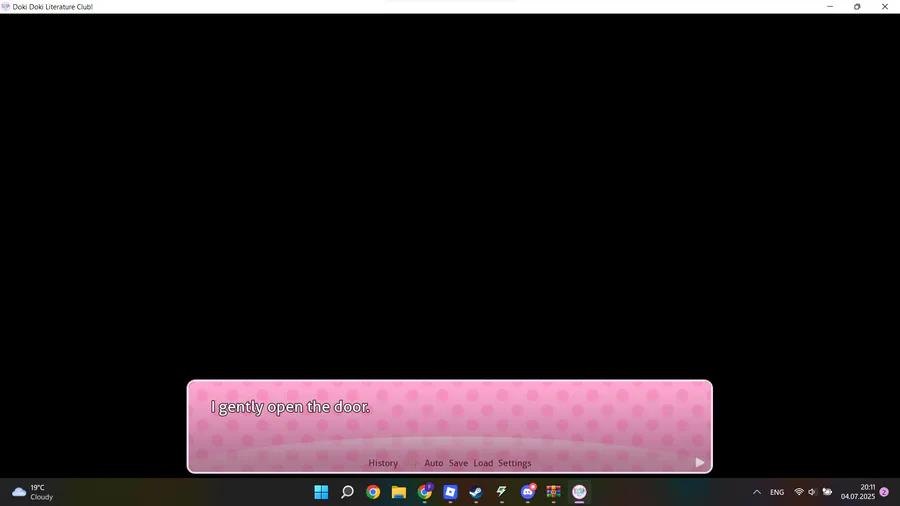Open Roblox from the taskbar

[451, 492]
